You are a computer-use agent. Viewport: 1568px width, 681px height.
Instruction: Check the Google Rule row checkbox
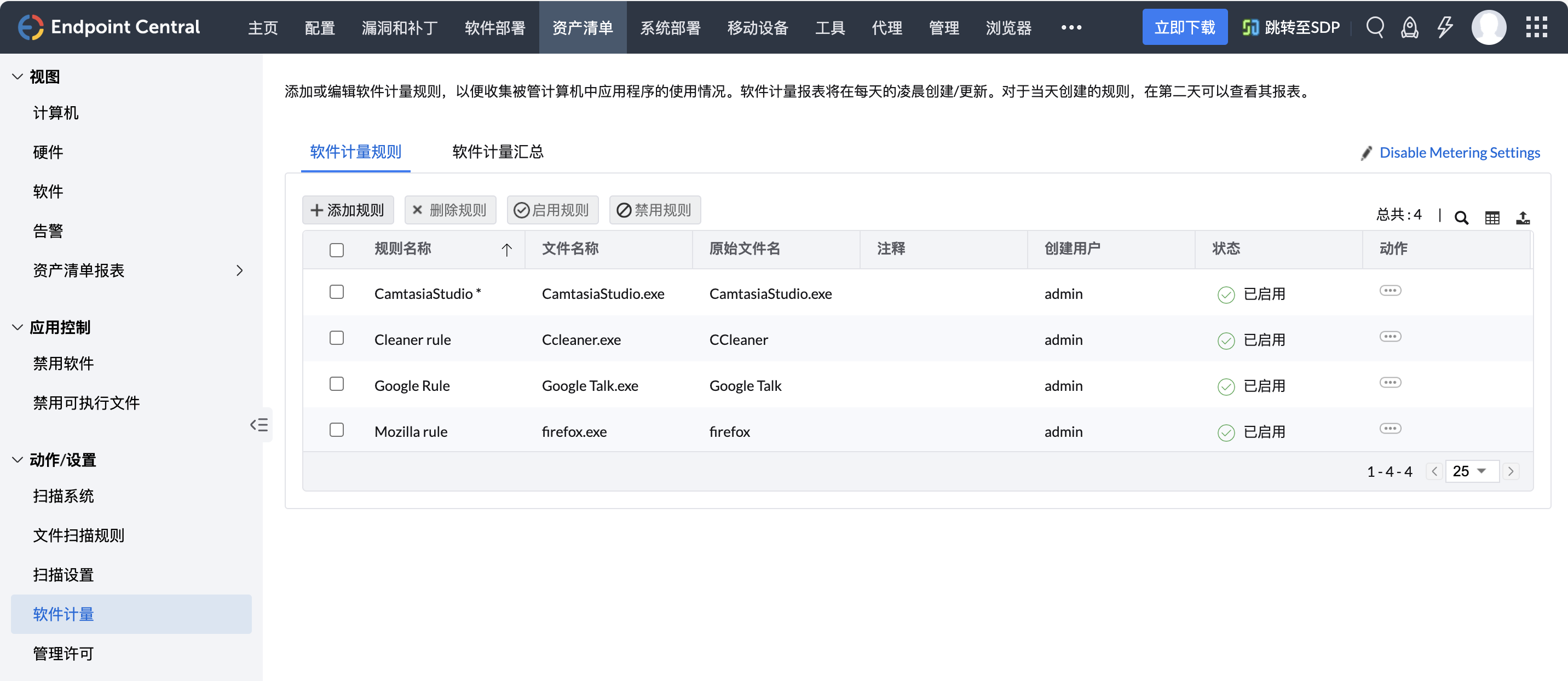tap(337, 383)
